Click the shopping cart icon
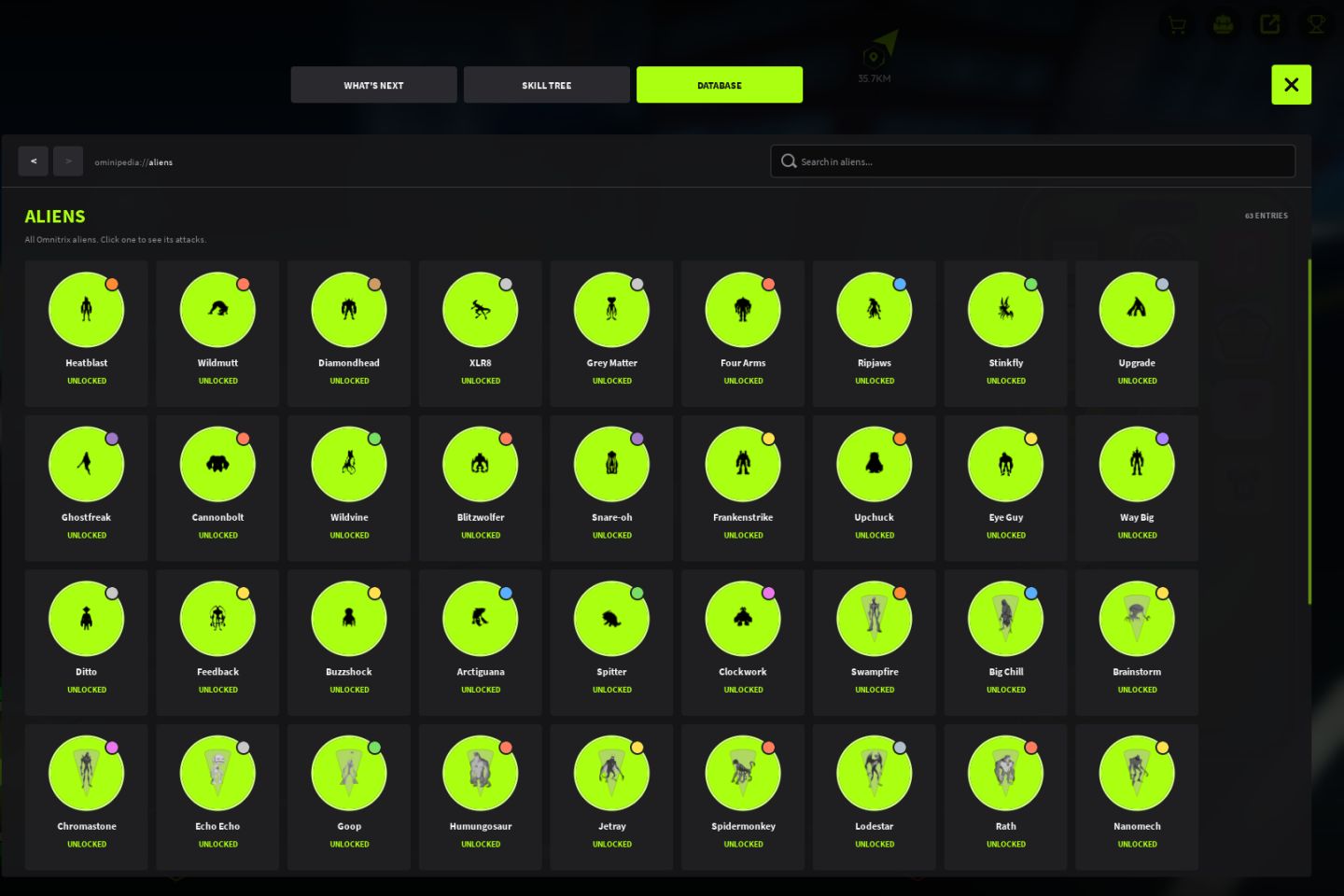The height and width of the screenshot is (896, 1344). [1177, 25]
